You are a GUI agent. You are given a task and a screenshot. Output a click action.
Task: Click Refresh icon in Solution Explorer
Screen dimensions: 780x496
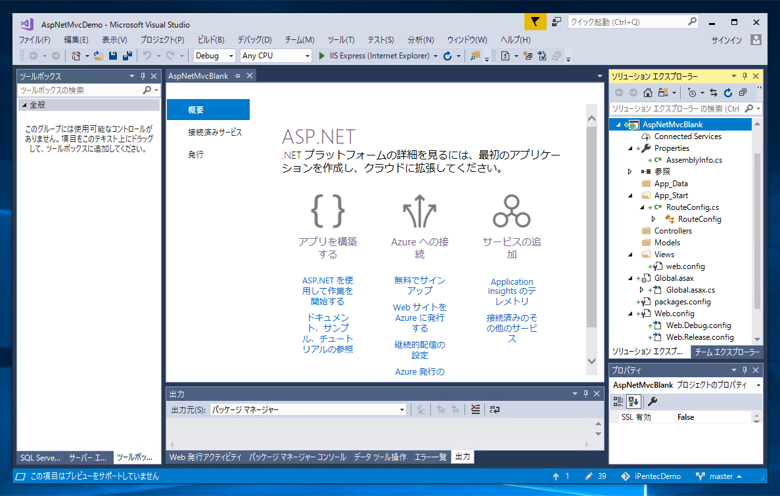(728, 93)
